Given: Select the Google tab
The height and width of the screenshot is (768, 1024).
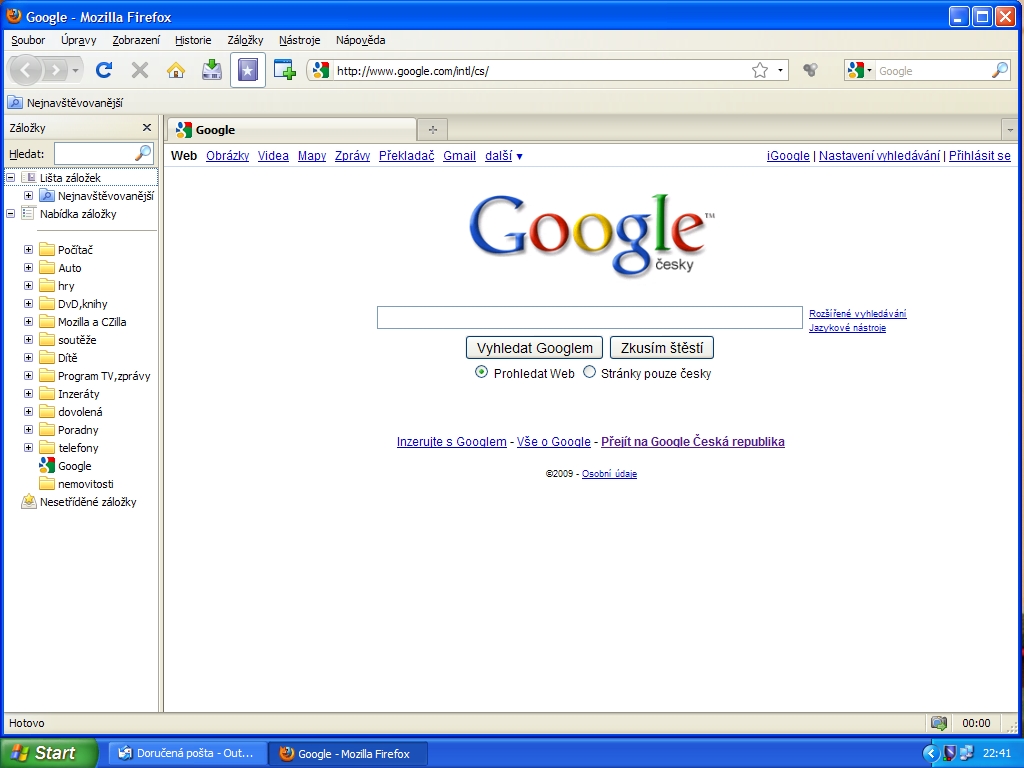Looking at the screenshot, I should pos(291,129).
